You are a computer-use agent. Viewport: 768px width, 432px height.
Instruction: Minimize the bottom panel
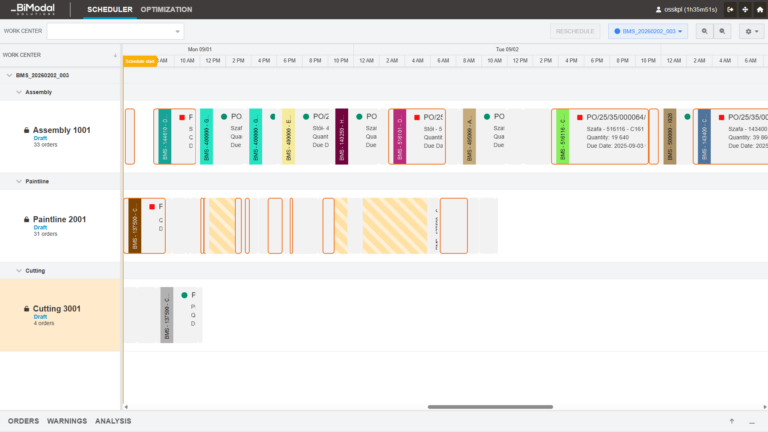click(x=751, y=421)
